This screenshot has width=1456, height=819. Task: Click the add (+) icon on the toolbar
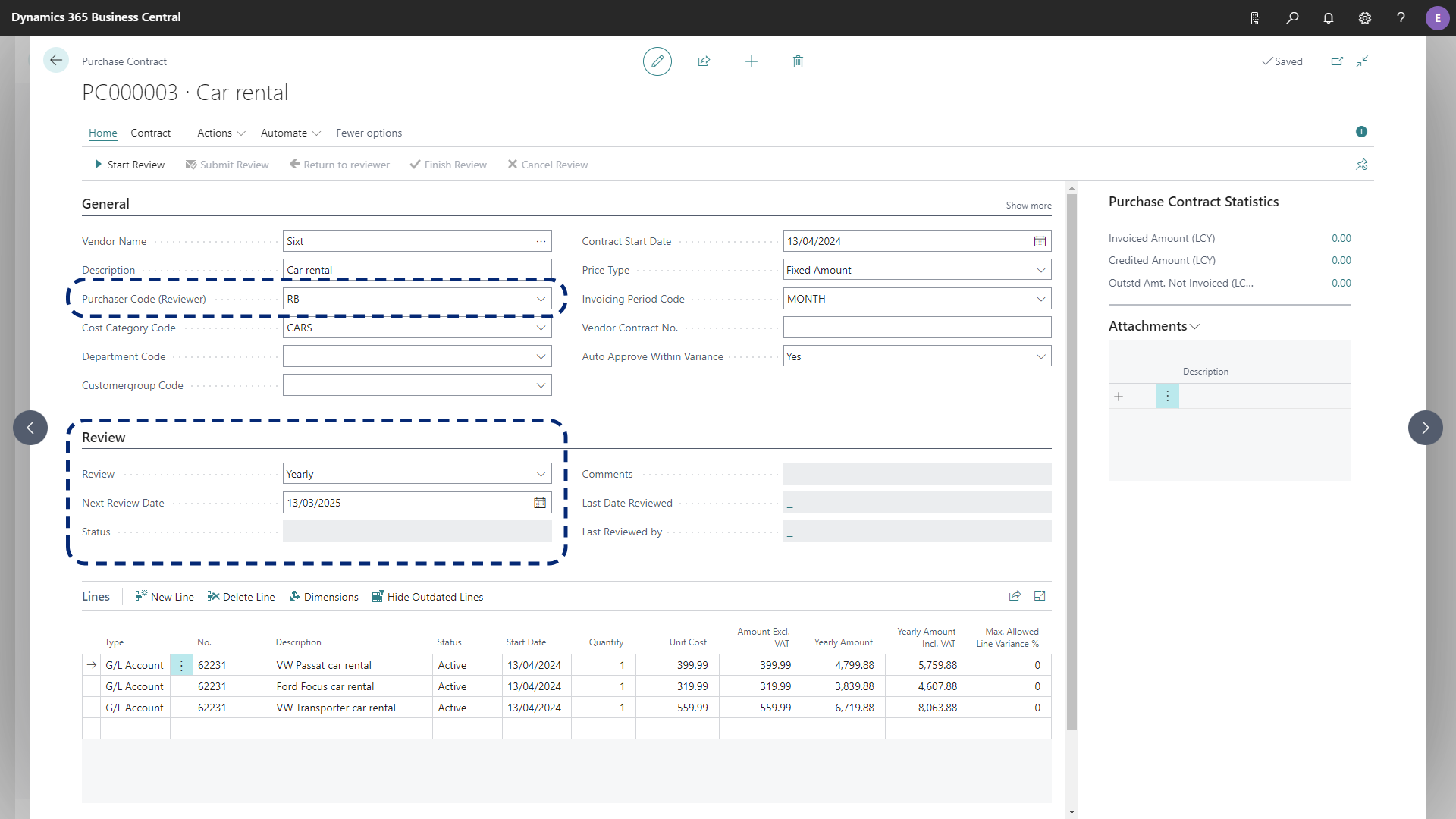pos(751,61)
